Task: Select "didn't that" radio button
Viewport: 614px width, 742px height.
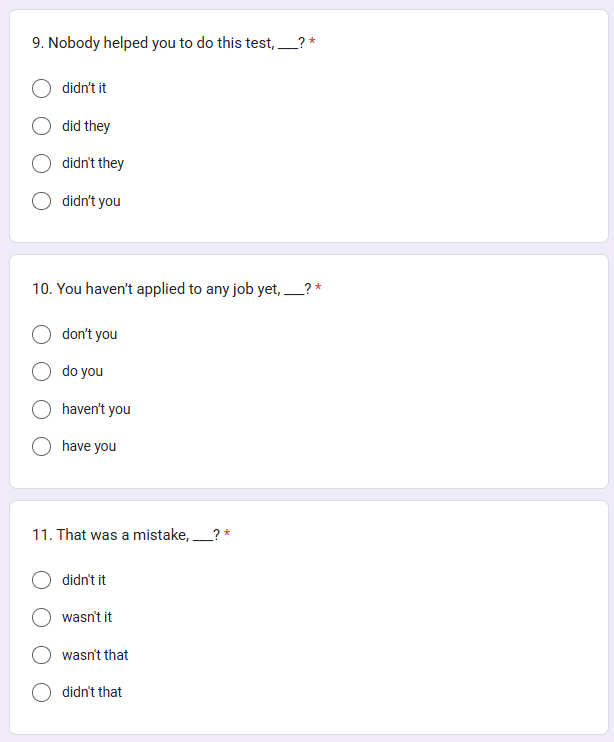Action: click(x=42, y=692)
